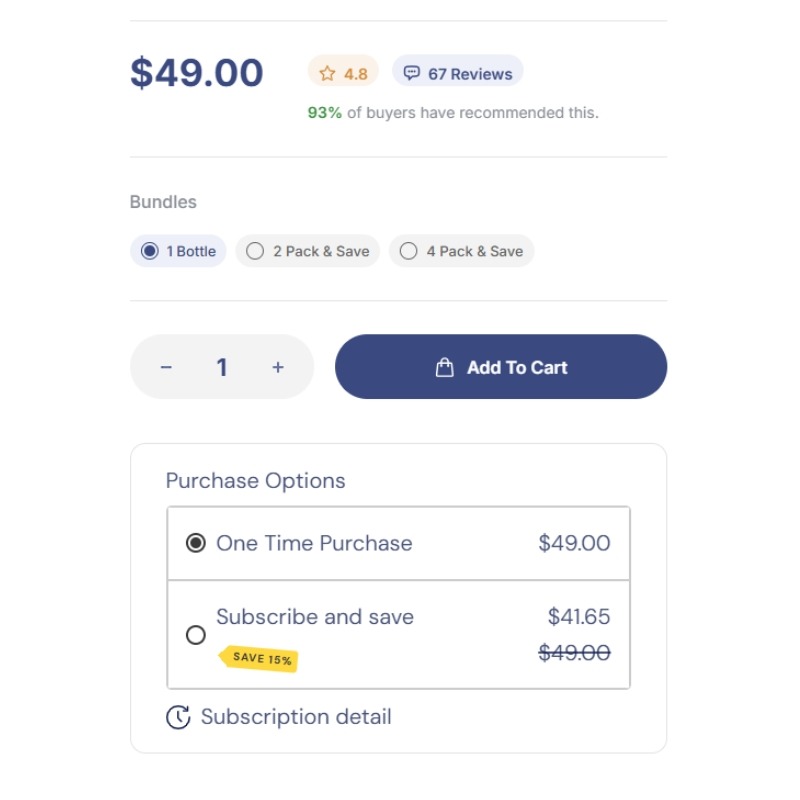Click the 93% buyers recommended text
Viewport: 800px width, 800px height.
(x=453, y=113)
